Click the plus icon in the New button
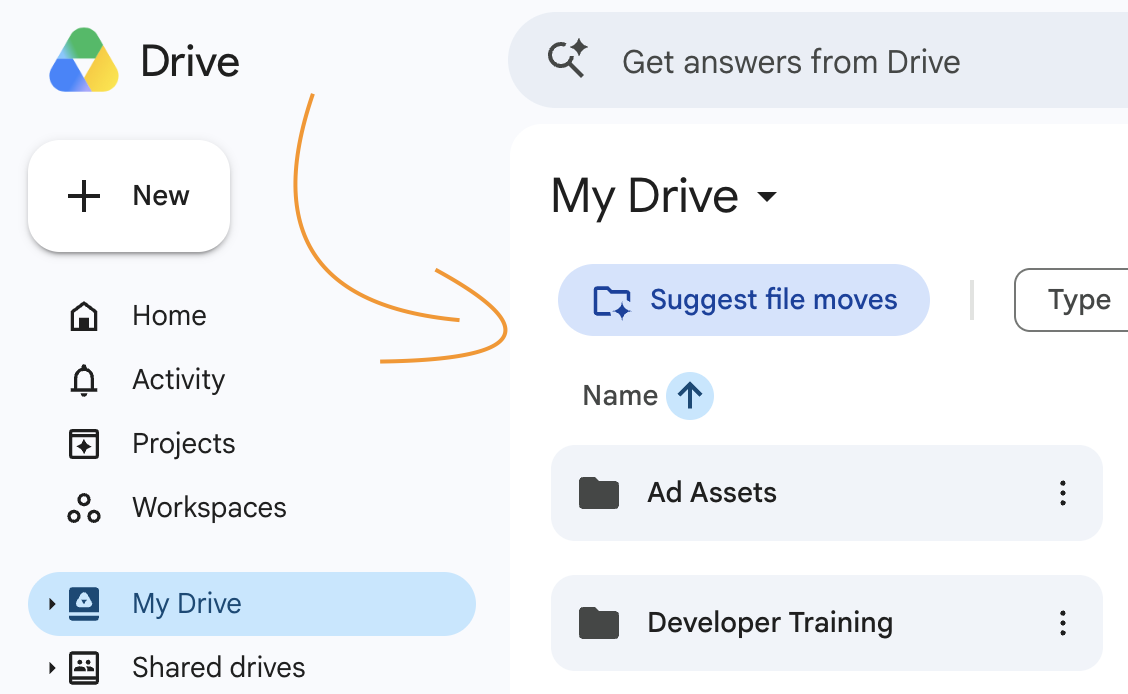 tap(83, 196)
